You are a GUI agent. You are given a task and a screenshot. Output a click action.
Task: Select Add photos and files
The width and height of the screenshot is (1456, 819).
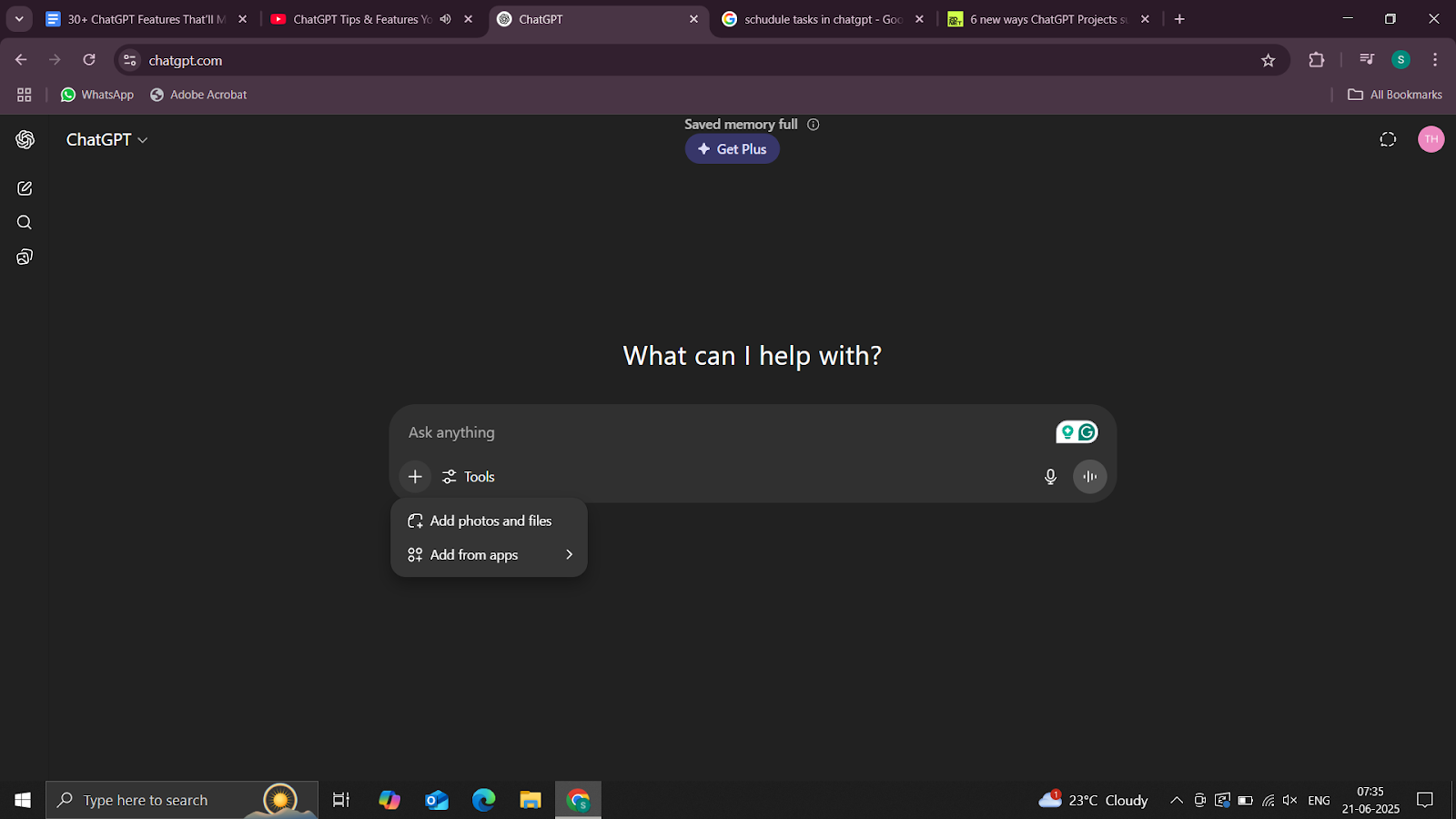[x=489, y=521]
